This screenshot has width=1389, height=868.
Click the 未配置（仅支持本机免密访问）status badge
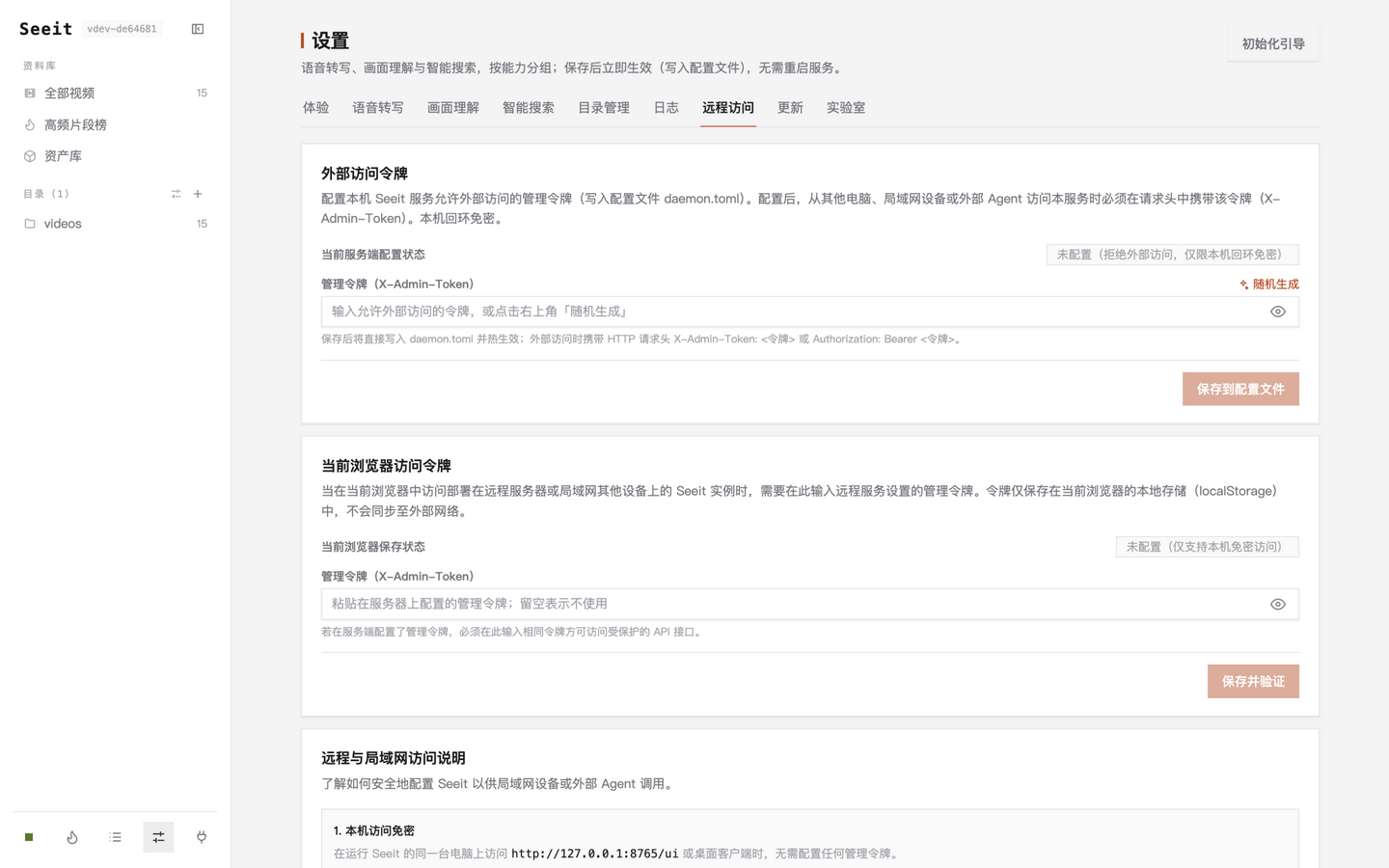[x=1208, y=547]
